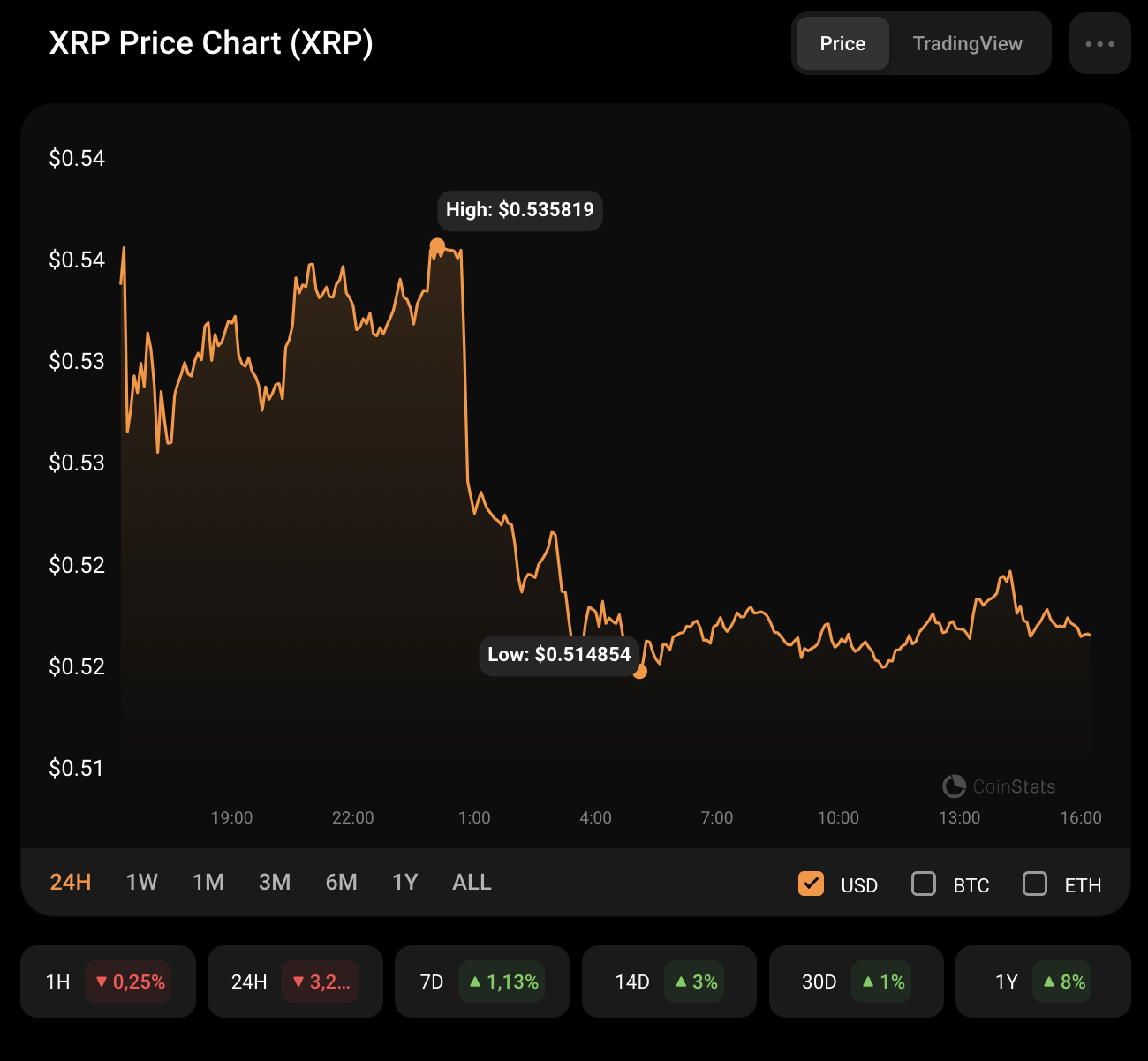The width and height of the screenshot is (1148, 1061).
Task: Click the 24H truncated change badge
Action: [x=321, y=982]
